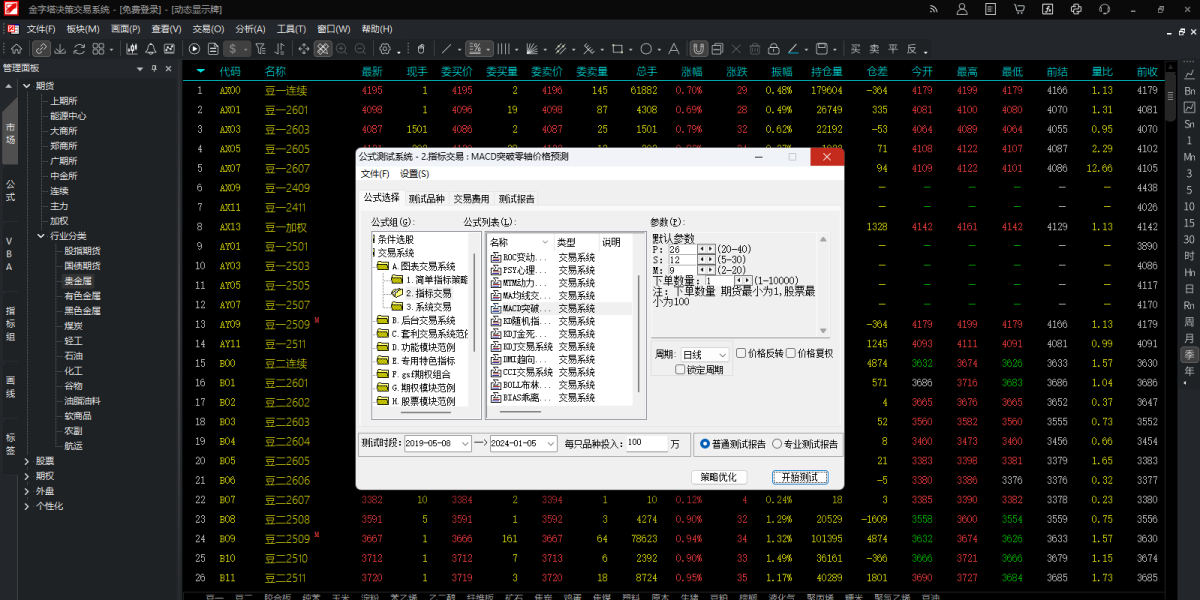Select the ellipse drawing tool
This screenshot has width=1200, height=600.
coord(647,48)
